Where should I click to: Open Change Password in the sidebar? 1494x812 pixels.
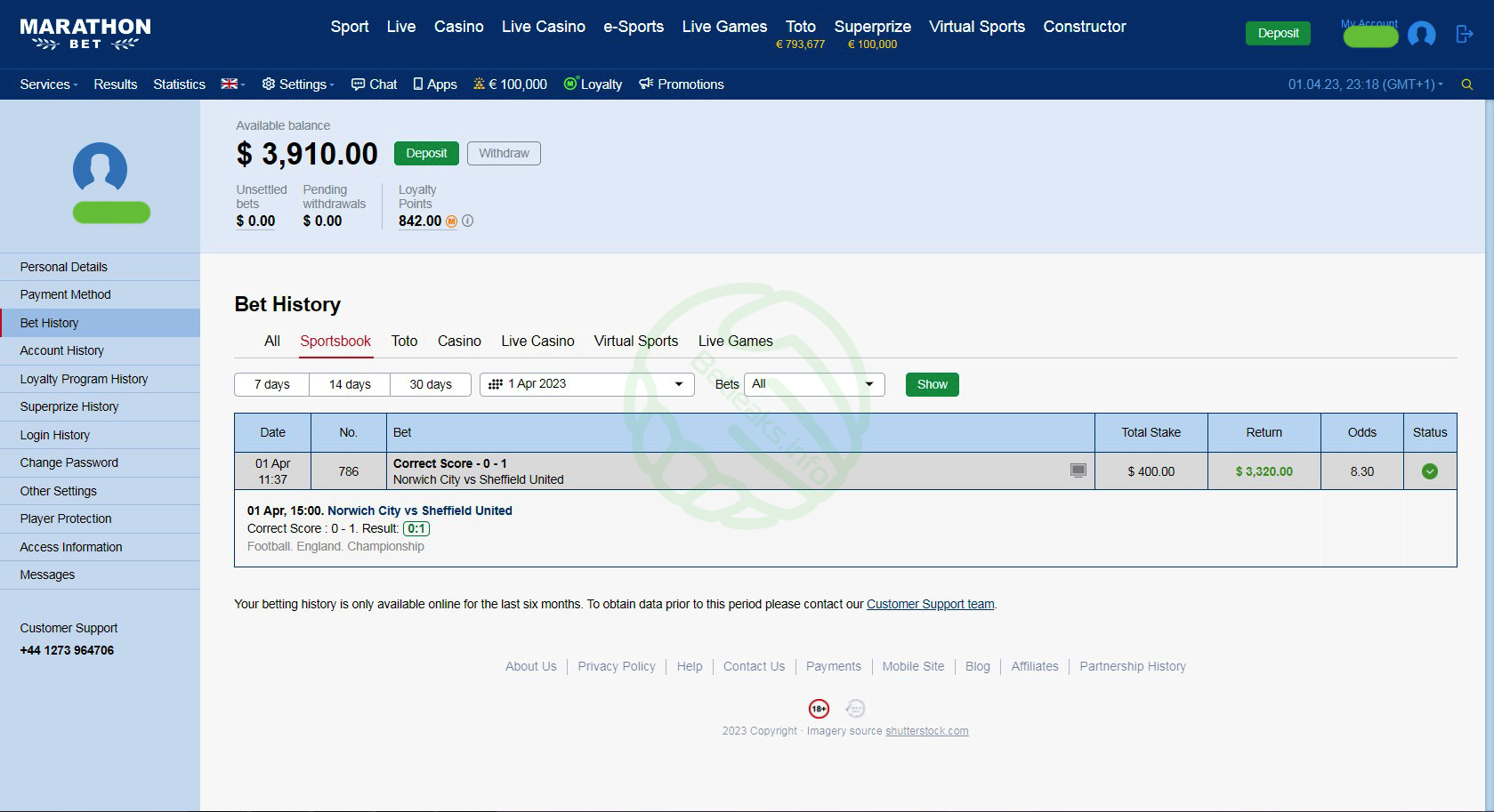[100, 462]
